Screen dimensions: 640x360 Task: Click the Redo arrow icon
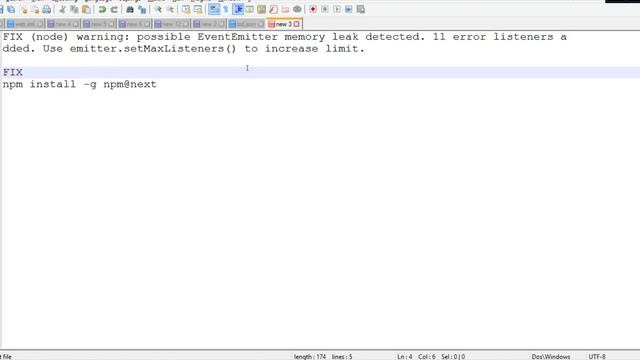pyautogui.click(x=114, y=9)
